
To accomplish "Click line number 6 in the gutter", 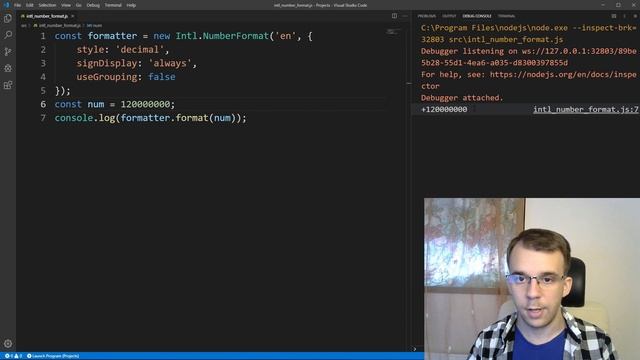I will point(43,104).
